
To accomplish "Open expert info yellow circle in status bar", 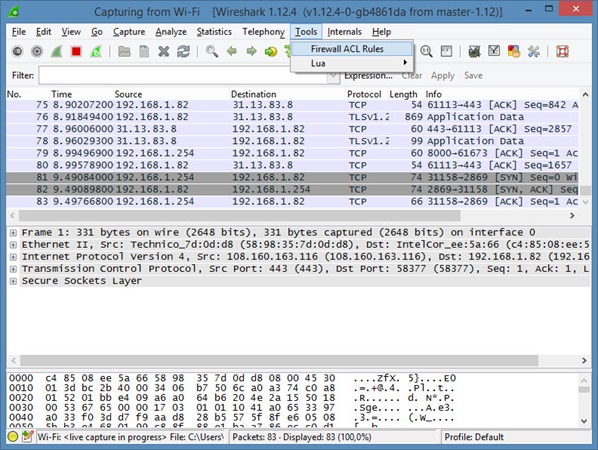I will [x=13, y=437].
